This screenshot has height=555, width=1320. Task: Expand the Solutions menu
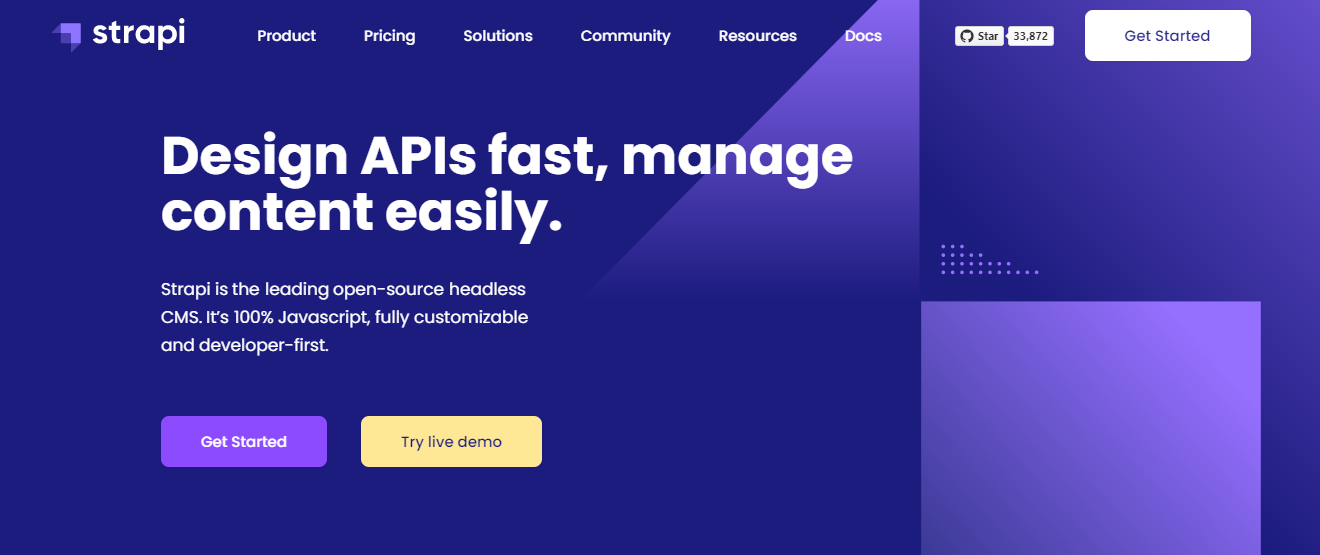pyautogui.click(x=497, y=36)
